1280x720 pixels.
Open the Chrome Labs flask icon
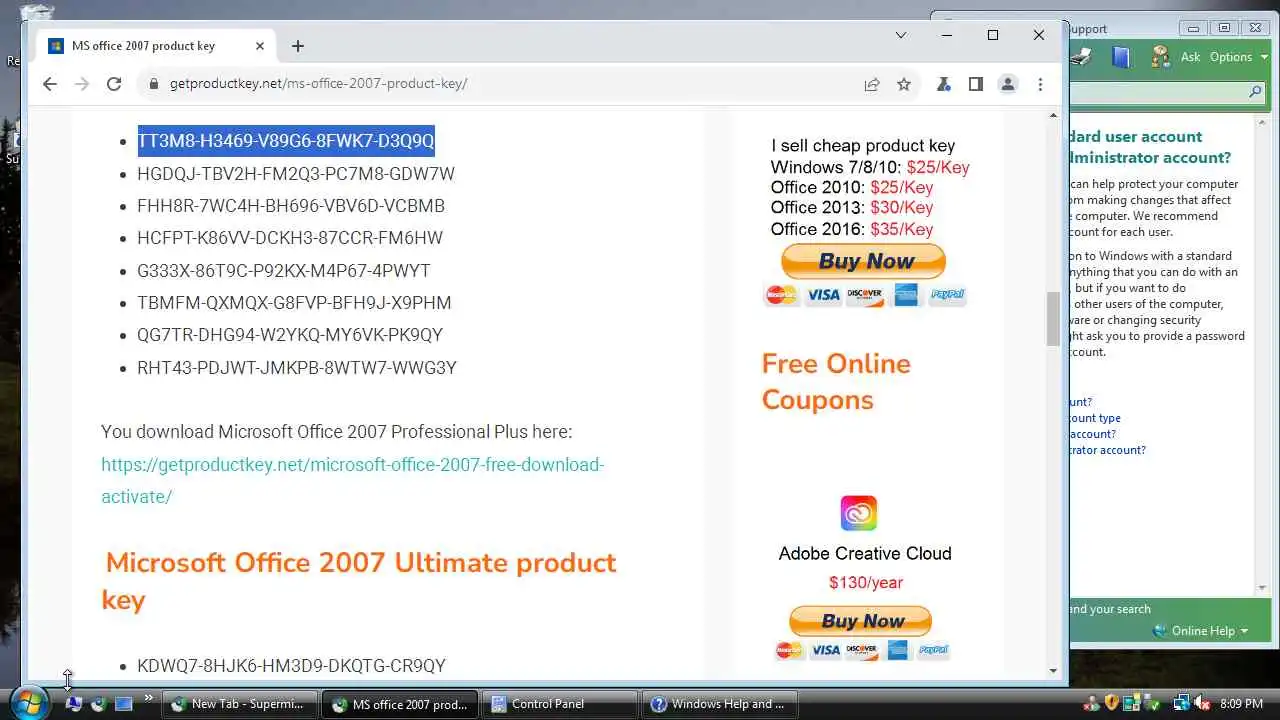click(943, 85)
